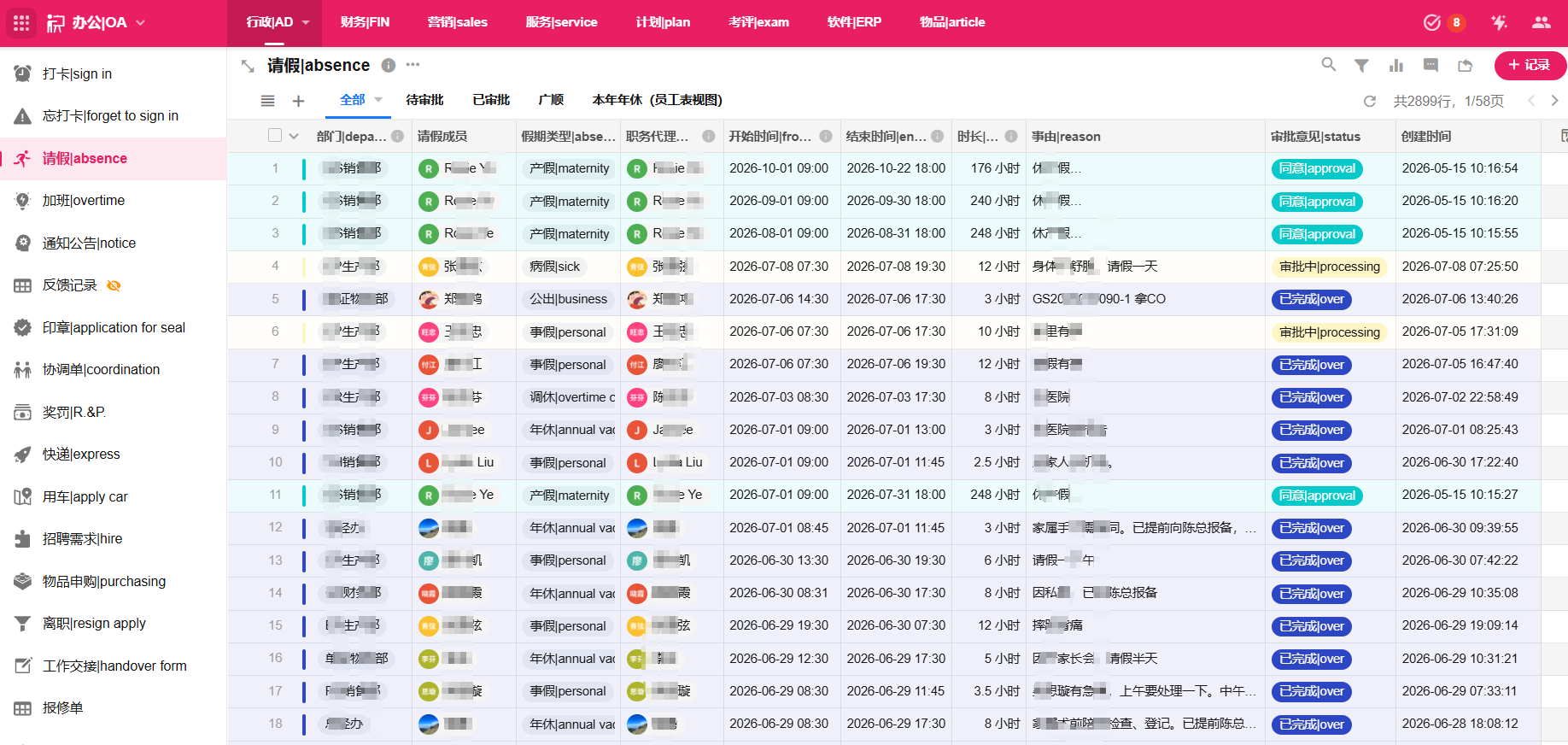The image size is (1568, 745).
Task: Open the comments chat icon
Action: click(x=1431, y=65)
